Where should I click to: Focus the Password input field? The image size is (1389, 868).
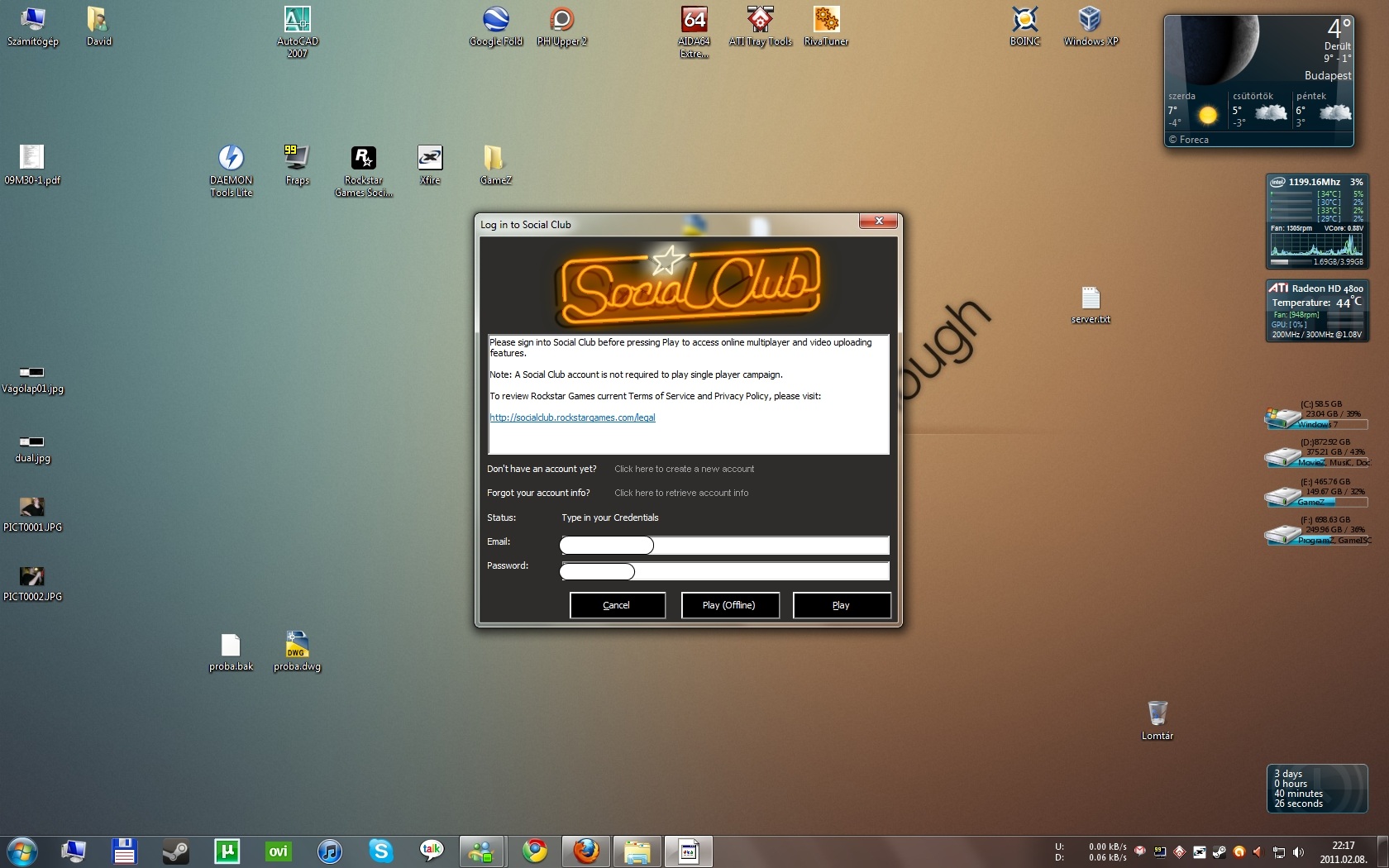pos(724,570)
